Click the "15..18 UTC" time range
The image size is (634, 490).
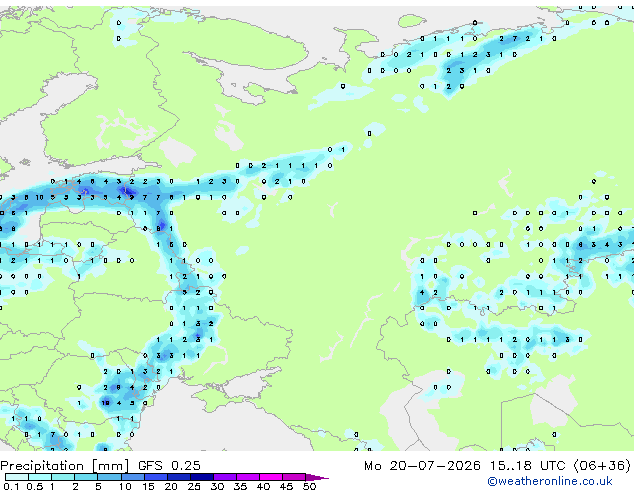click(527, 465)
